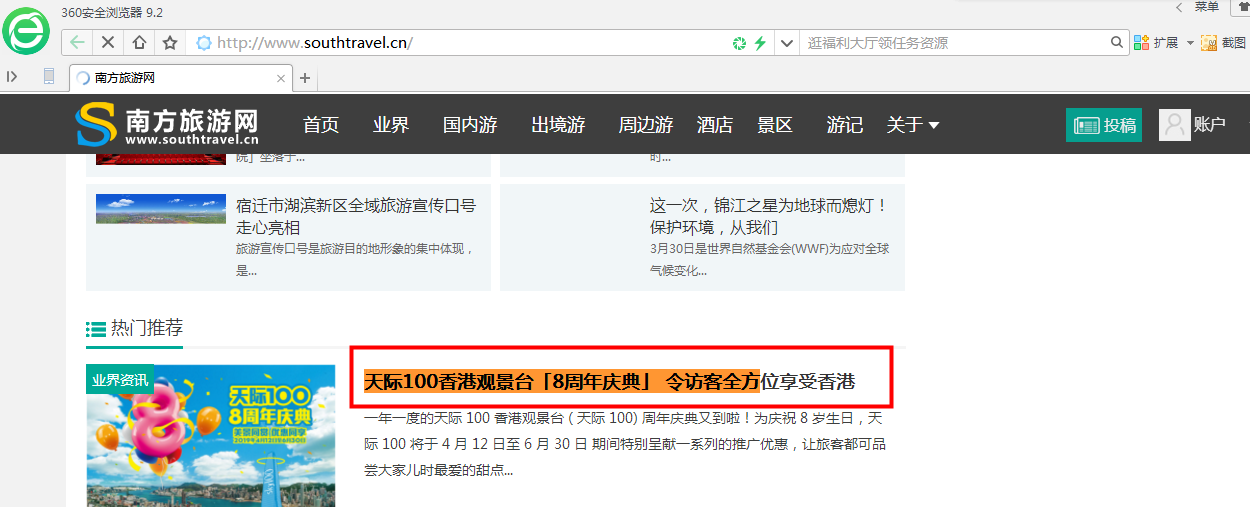Click the 账户 avatar icon
The image size is (1250, 507).
point(1174,125)
